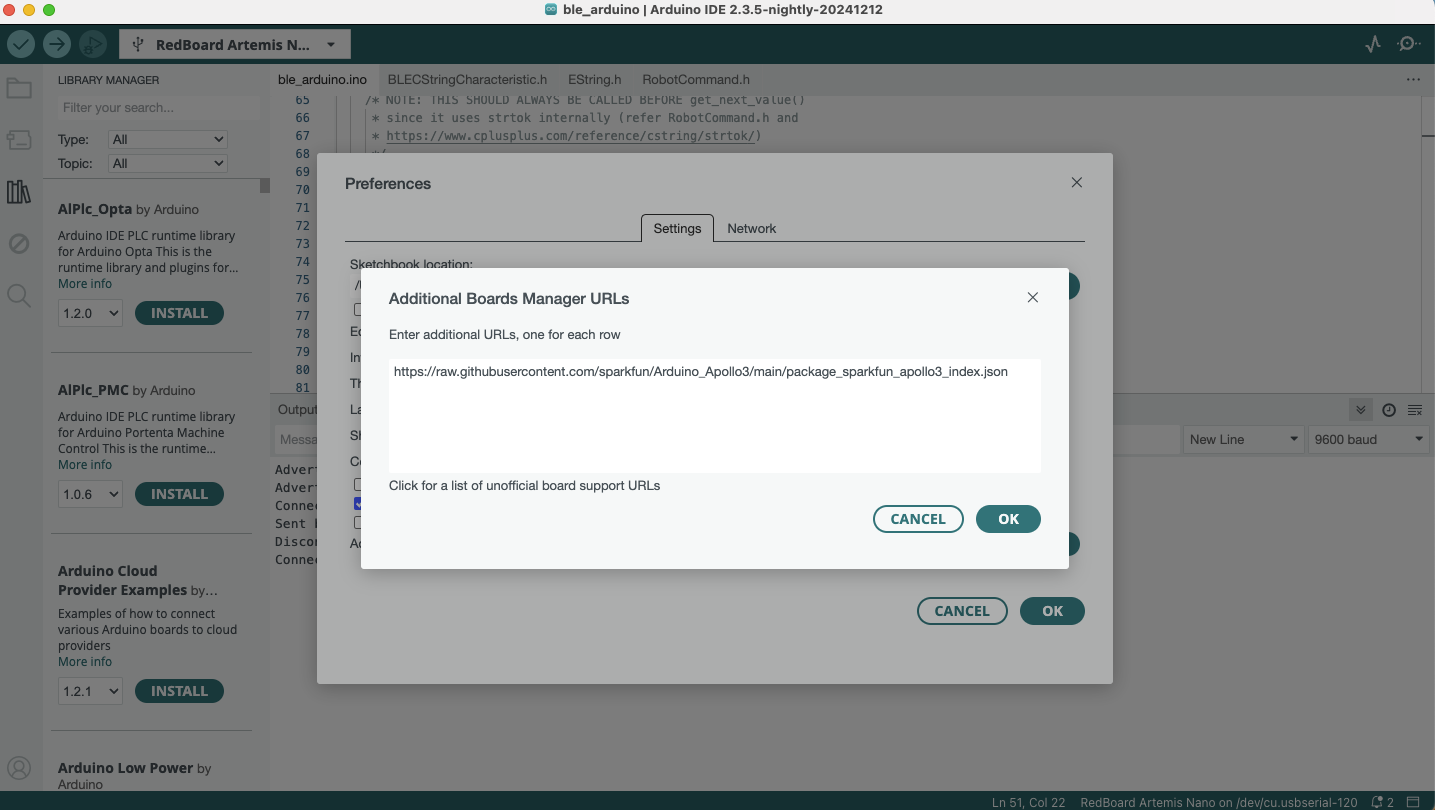Open the cplusplus strtok URL in code
The width and height of the screenshot is (1435, 810).
click(572, 136)
